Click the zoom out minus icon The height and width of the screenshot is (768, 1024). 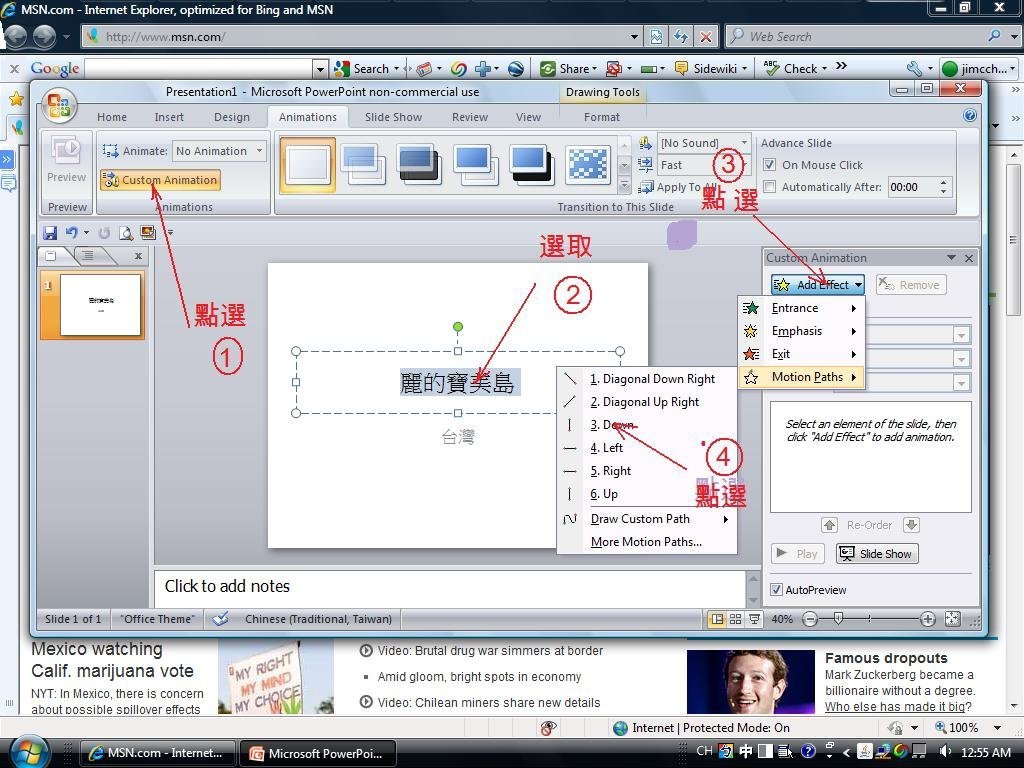810,619
